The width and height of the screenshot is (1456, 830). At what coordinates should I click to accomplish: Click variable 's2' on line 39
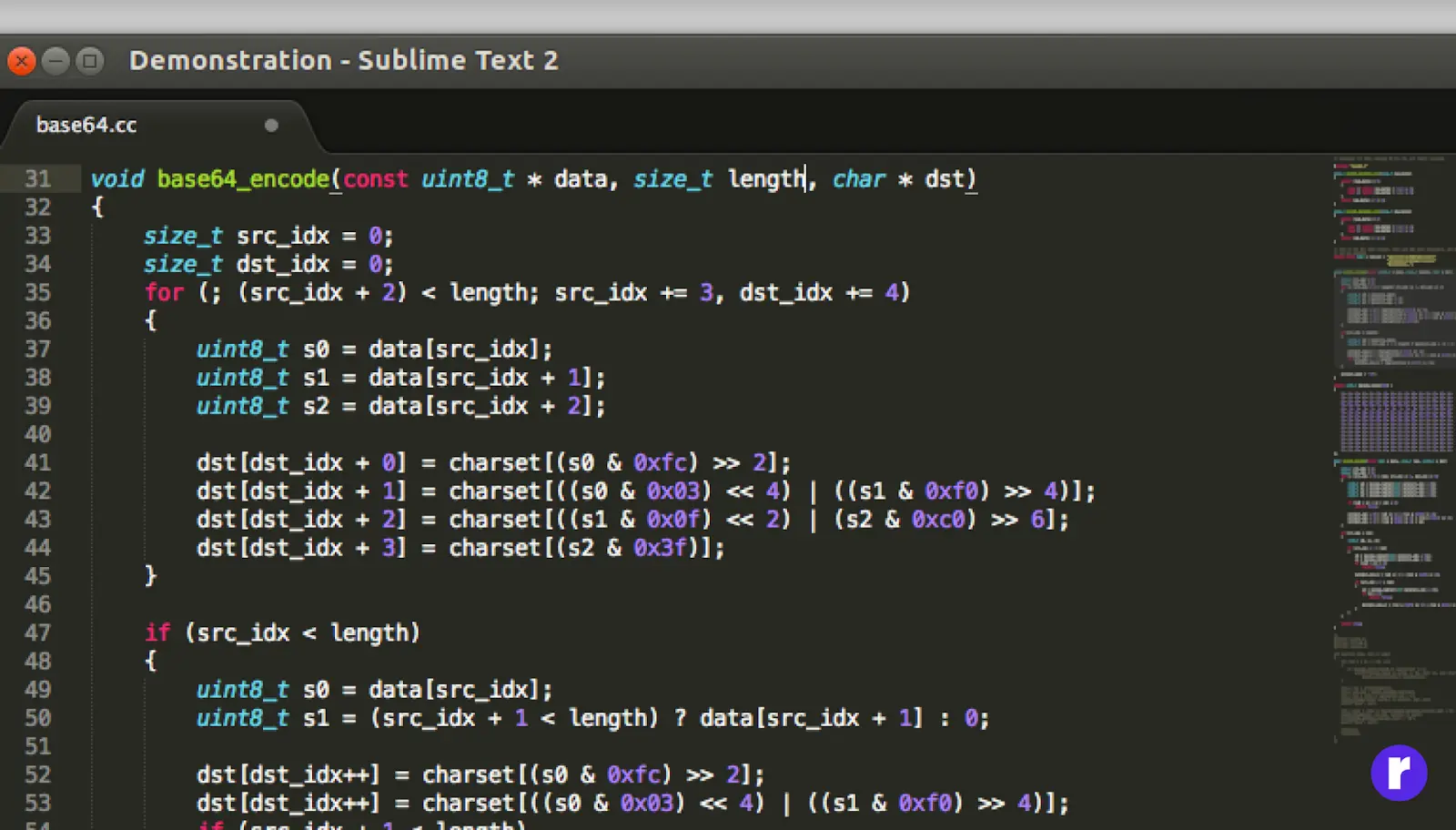[x=316, y=406]
